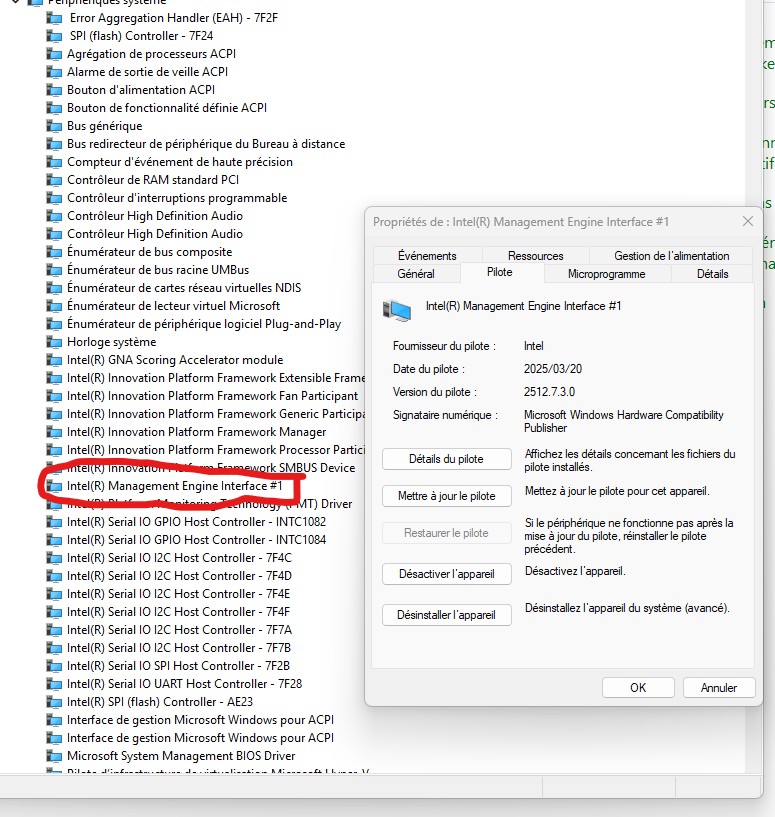Click icon of Microsoft System Management BIOS Driver

pos(54,756)
